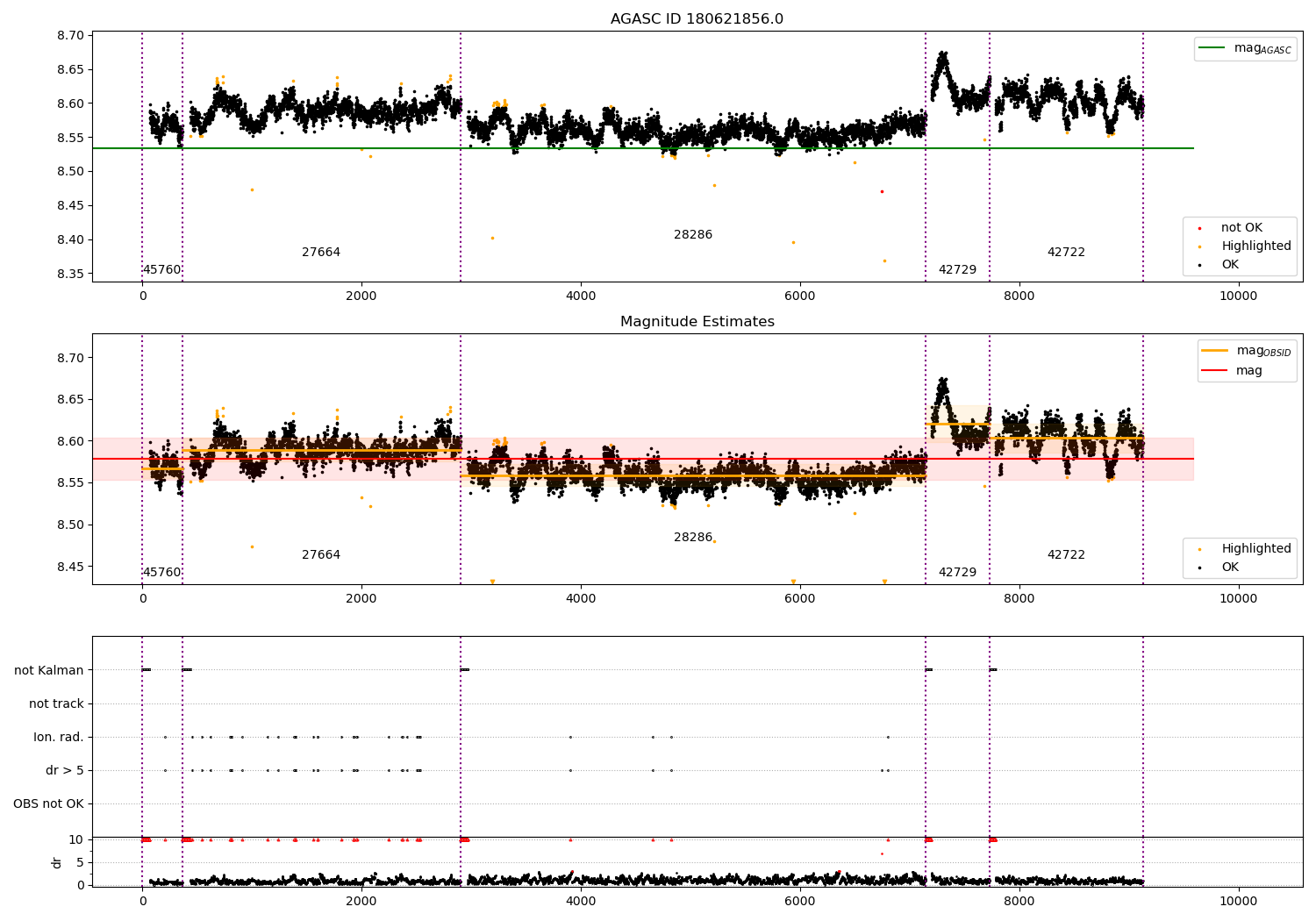
Task: Click the 'dr' y-axis label at bottom
Action: point(57,862)
